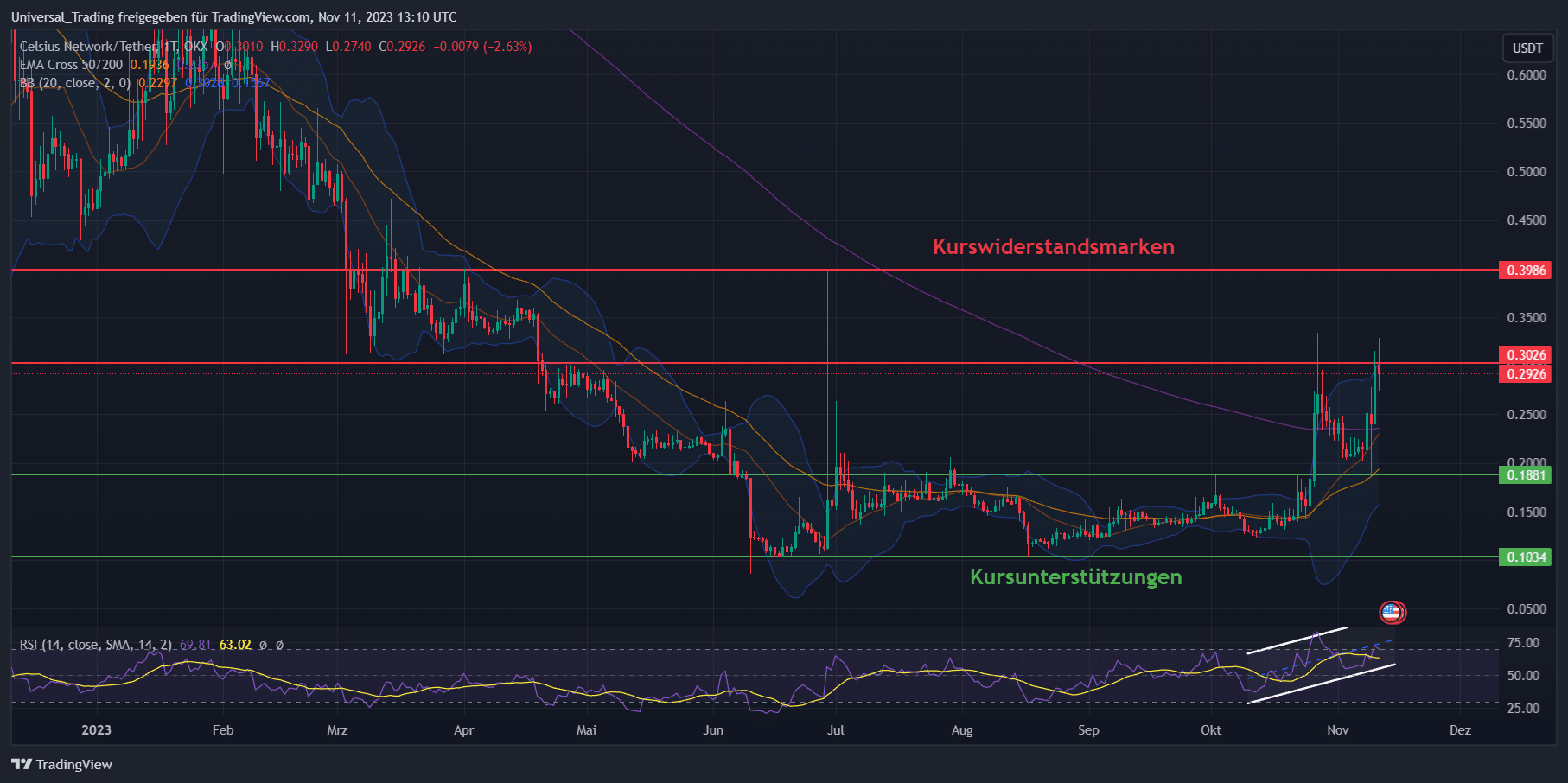1568x783 pixels.
Task: Click the 75.00 RSI axis label
Action: [1523, 643]
